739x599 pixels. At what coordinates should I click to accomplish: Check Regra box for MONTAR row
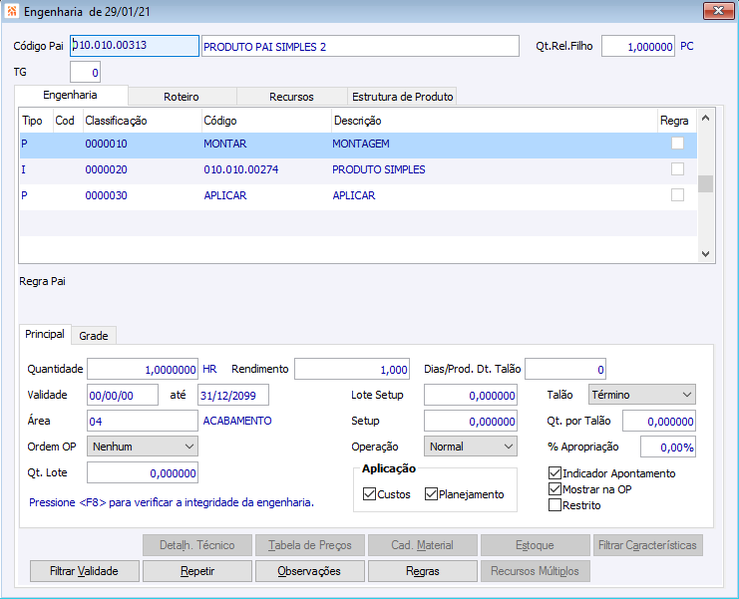677,144
